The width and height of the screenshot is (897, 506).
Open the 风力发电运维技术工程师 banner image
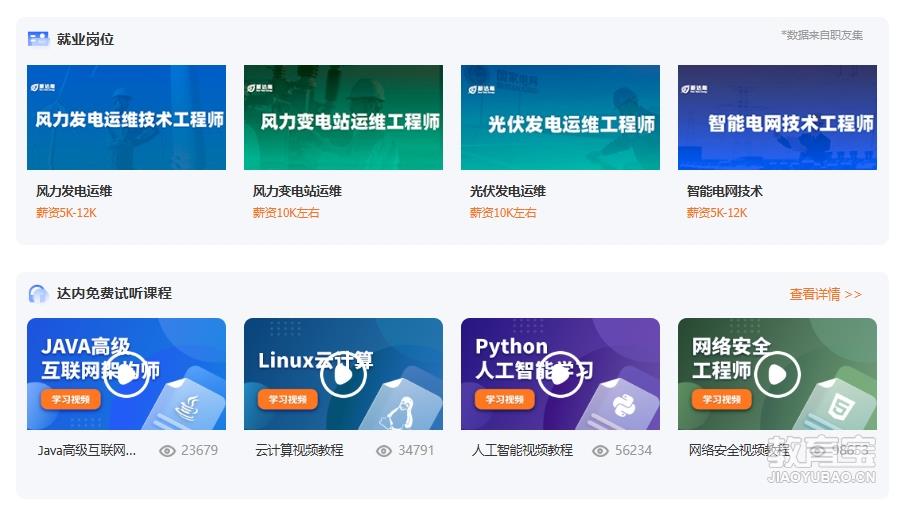tap(126, 118)
